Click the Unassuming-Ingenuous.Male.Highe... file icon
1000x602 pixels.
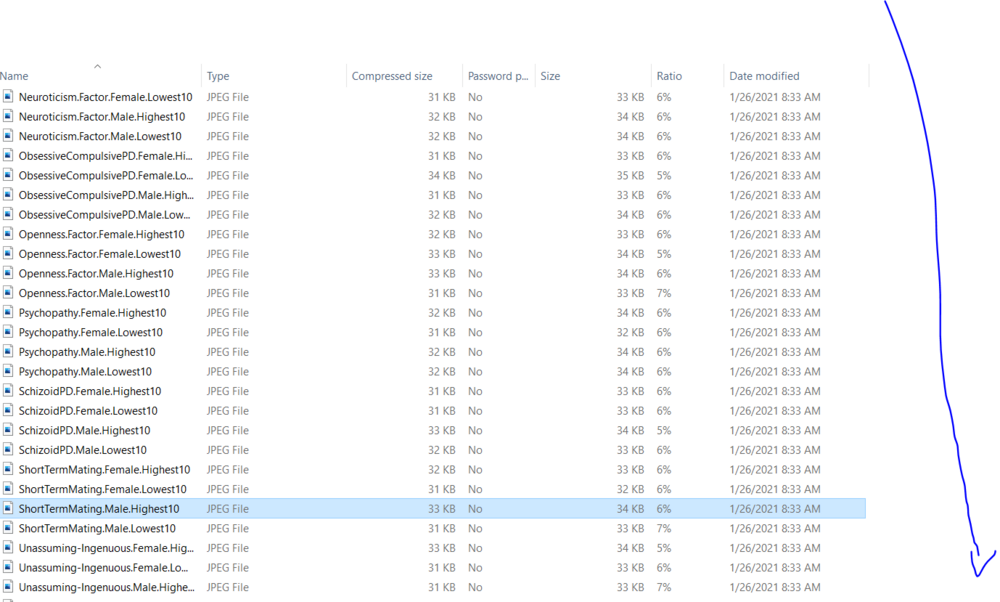(8, 587)
